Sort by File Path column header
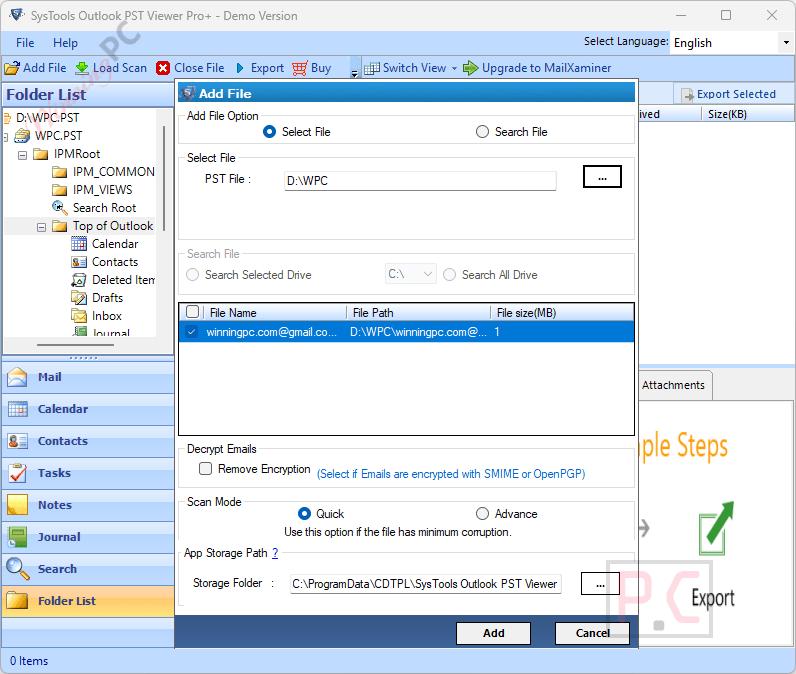 pyautogui.click(x=418, y=313)
